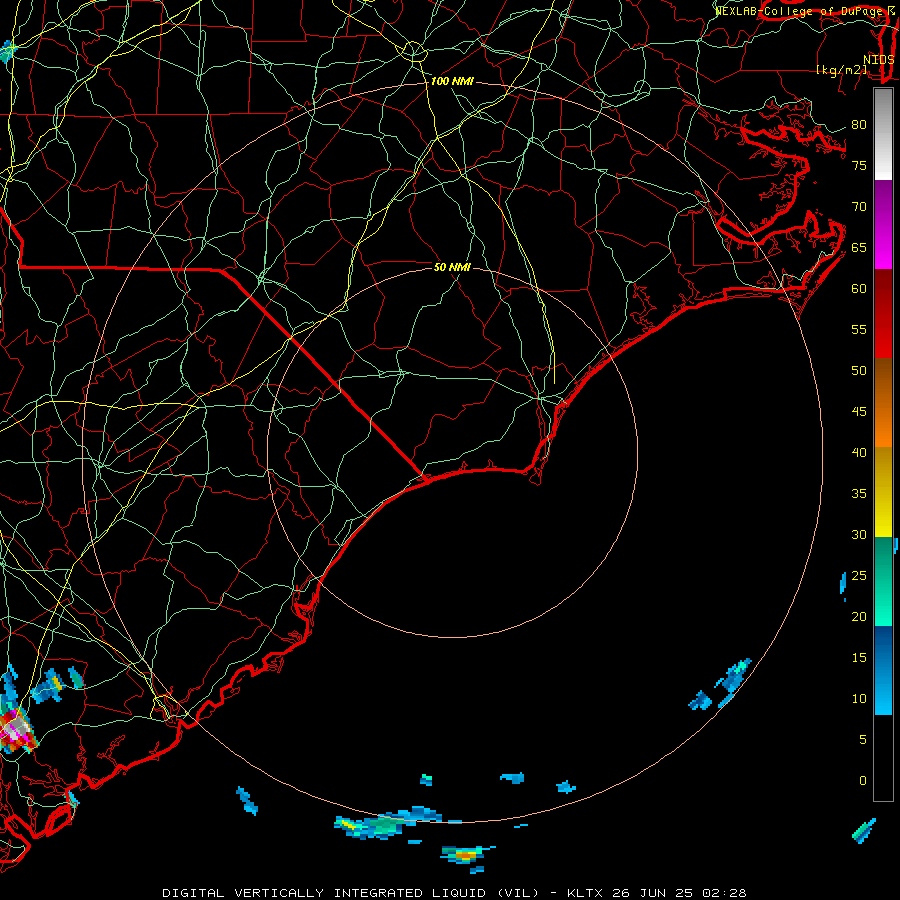Select the white-gray segment of the color scale
Image resolution: width=900 pixels, height=900 pixels.
coord(883,134)
